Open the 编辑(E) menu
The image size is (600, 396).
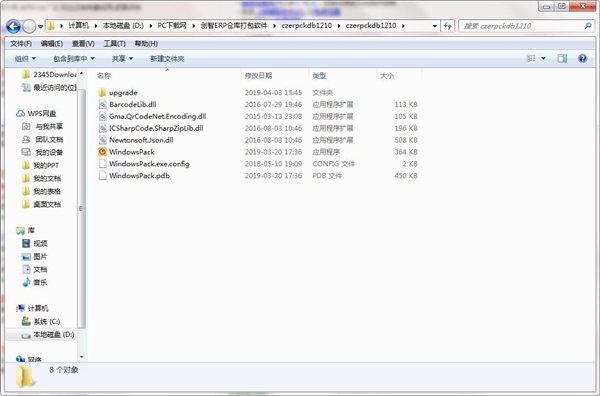(x=52, y=44)
